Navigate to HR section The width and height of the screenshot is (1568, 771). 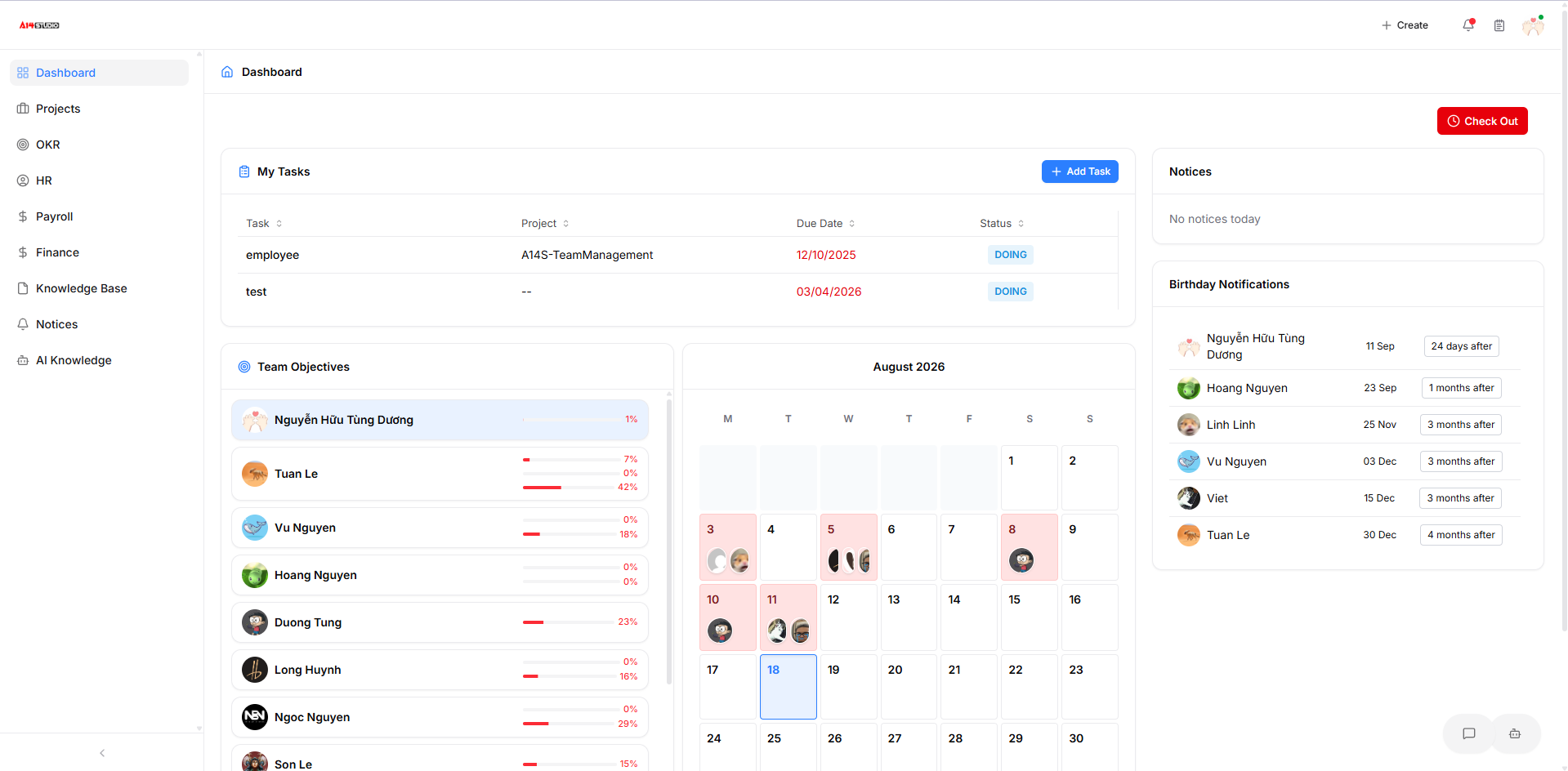point(99,180)
